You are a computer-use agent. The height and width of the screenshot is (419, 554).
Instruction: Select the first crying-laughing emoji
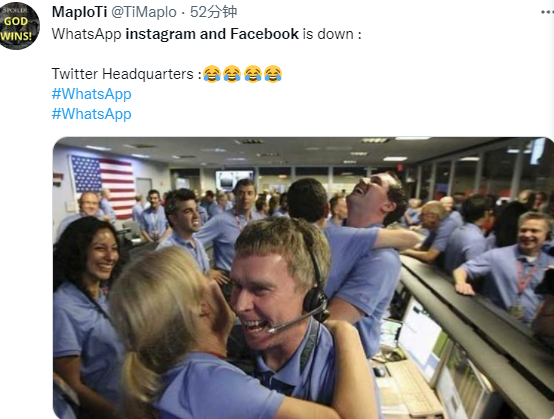point(212,74)
